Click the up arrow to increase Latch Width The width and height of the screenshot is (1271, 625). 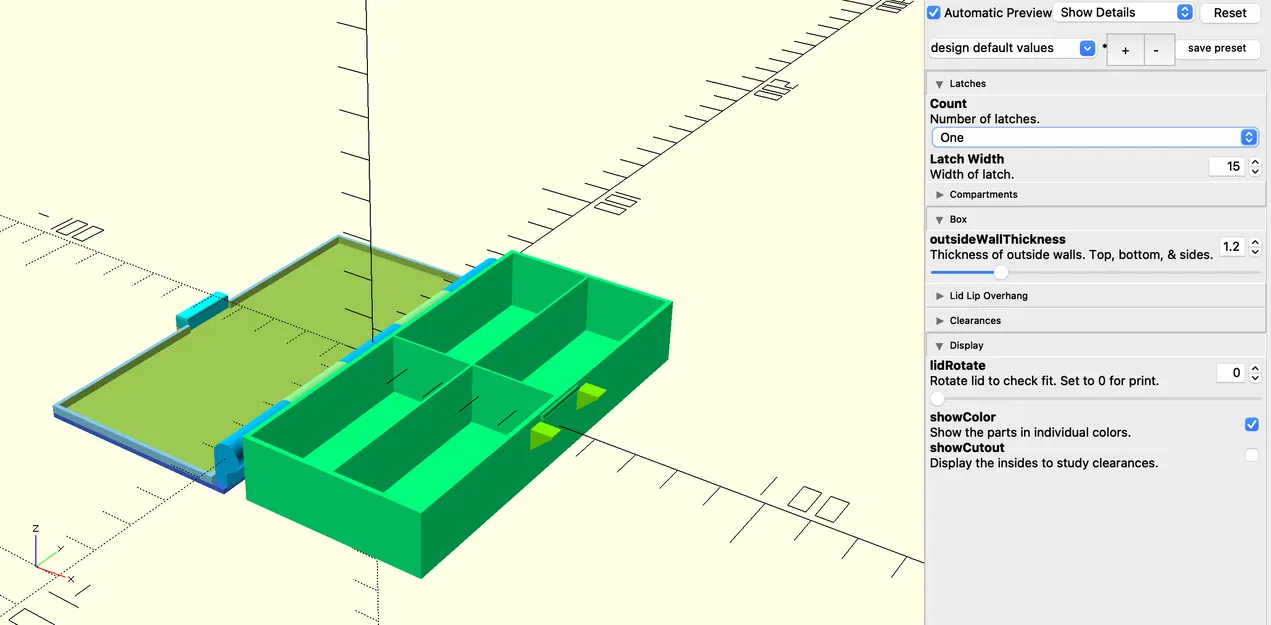(1255, 161)
